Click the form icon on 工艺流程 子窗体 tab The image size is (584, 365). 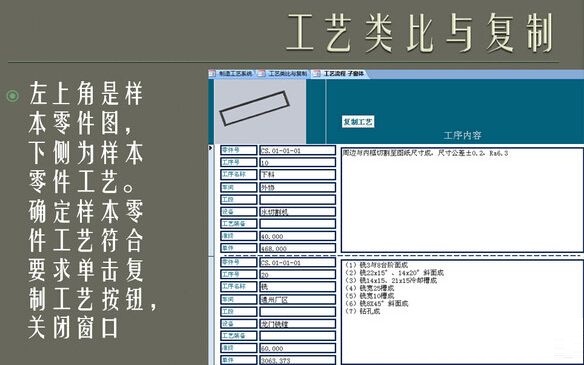click(x=317, y=74)
